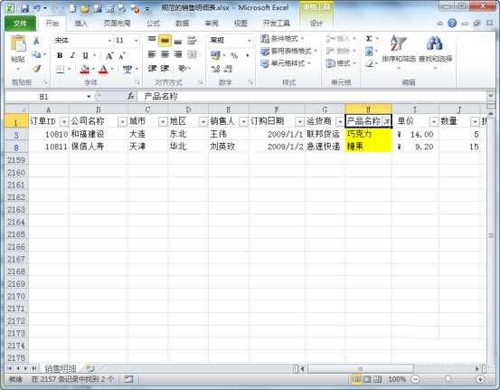
Task: Apply accounting currency format
Action: coord(216,55)
